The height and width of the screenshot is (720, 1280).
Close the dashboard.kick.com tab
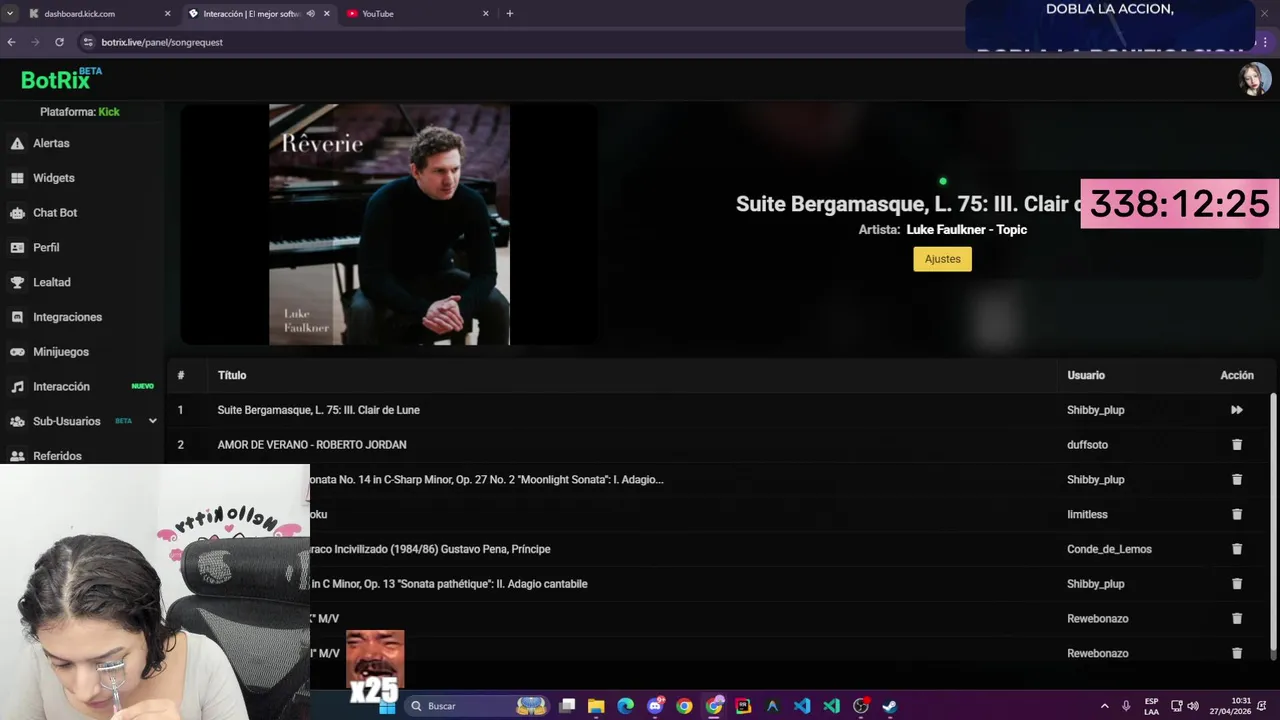167,14
